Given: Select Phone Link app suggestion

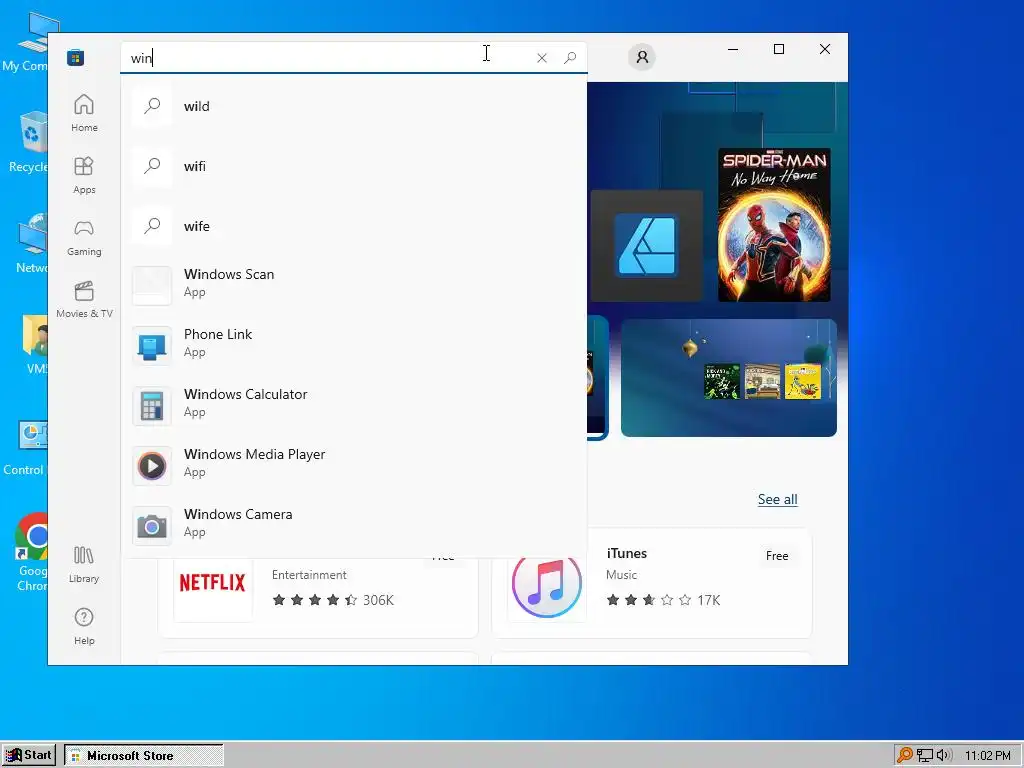Looking at the screenshot, I should pyautogui.click(x=354, y=344).
